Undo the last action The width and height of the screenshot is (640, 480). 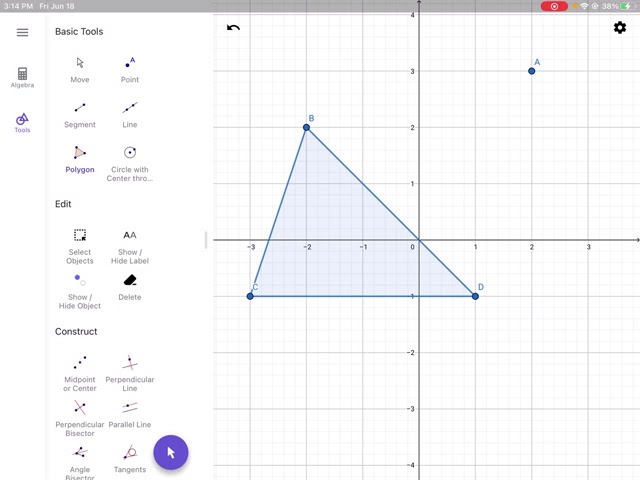[233, 28]
